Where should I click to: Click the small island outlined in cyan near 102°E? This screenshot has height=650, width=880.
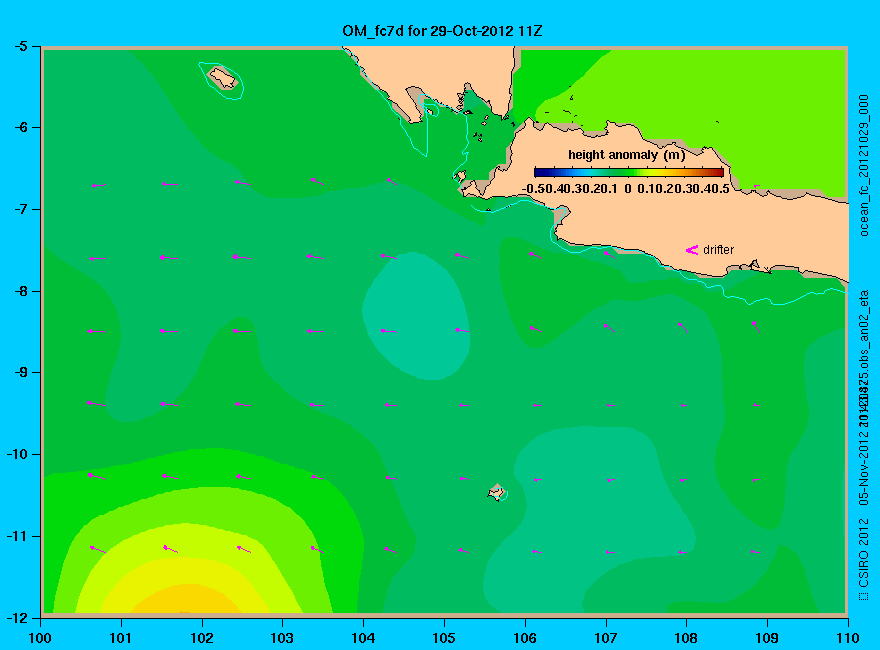coord(223,78)
